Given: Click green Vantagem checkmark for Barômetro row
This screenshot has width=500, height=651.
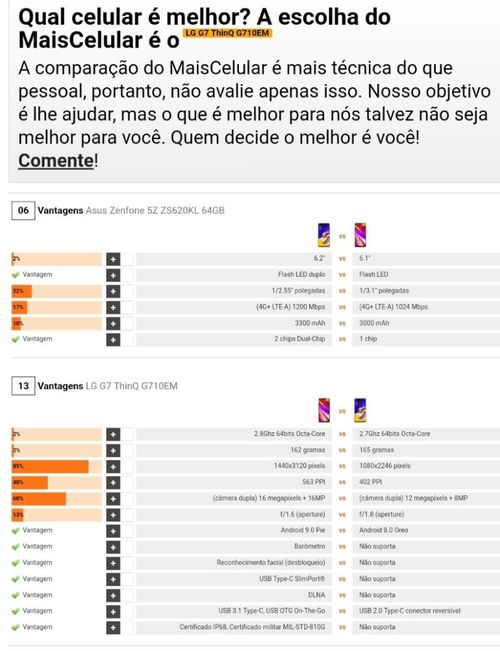Looking at the screenshot, I should [15, 547].
